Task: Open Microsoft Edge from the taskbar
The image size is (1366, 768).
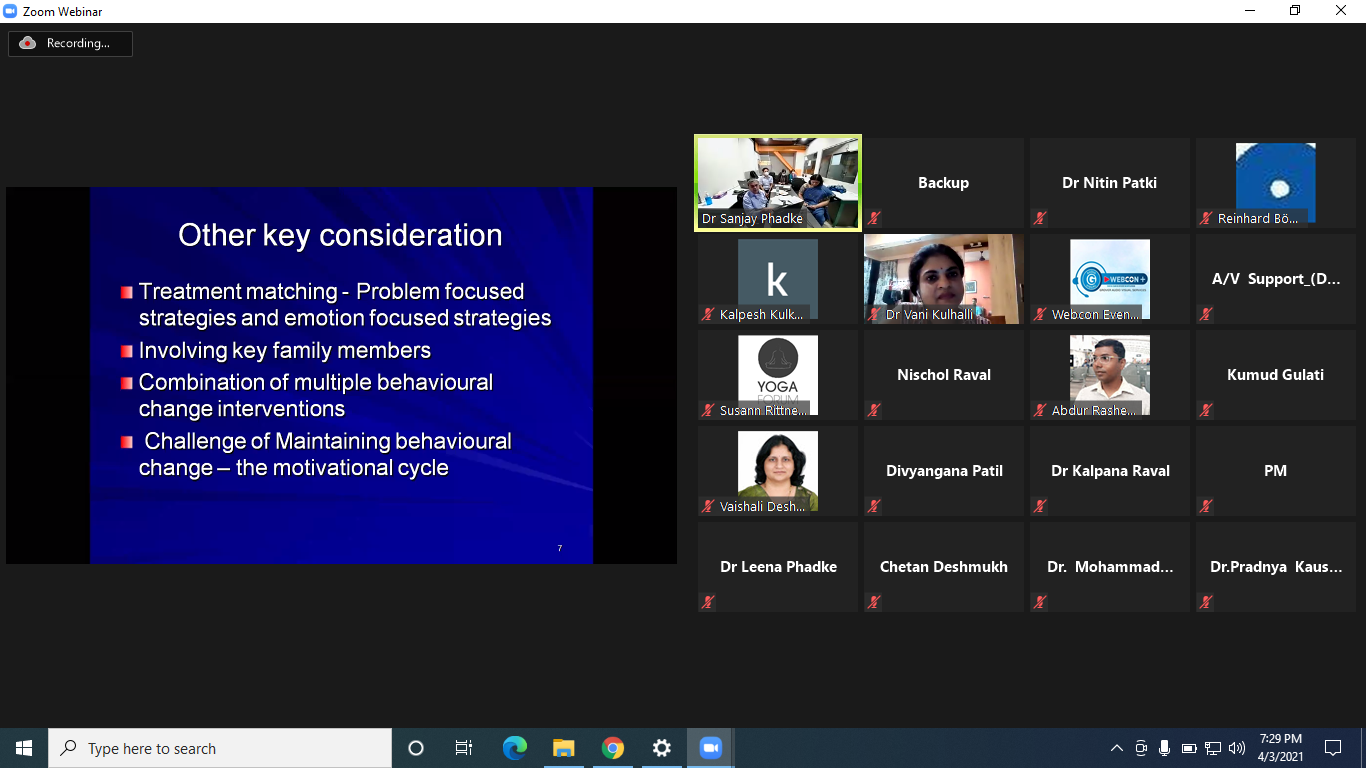Action: click(515, 748)
